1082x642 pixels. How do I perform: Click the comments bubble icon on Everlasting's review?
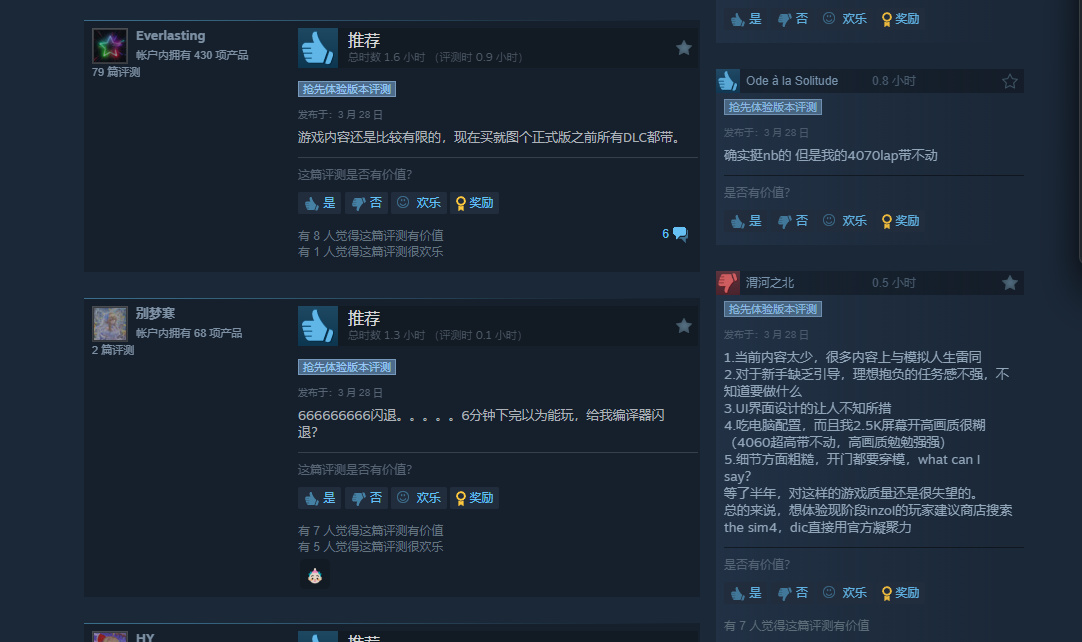[680, 234]
